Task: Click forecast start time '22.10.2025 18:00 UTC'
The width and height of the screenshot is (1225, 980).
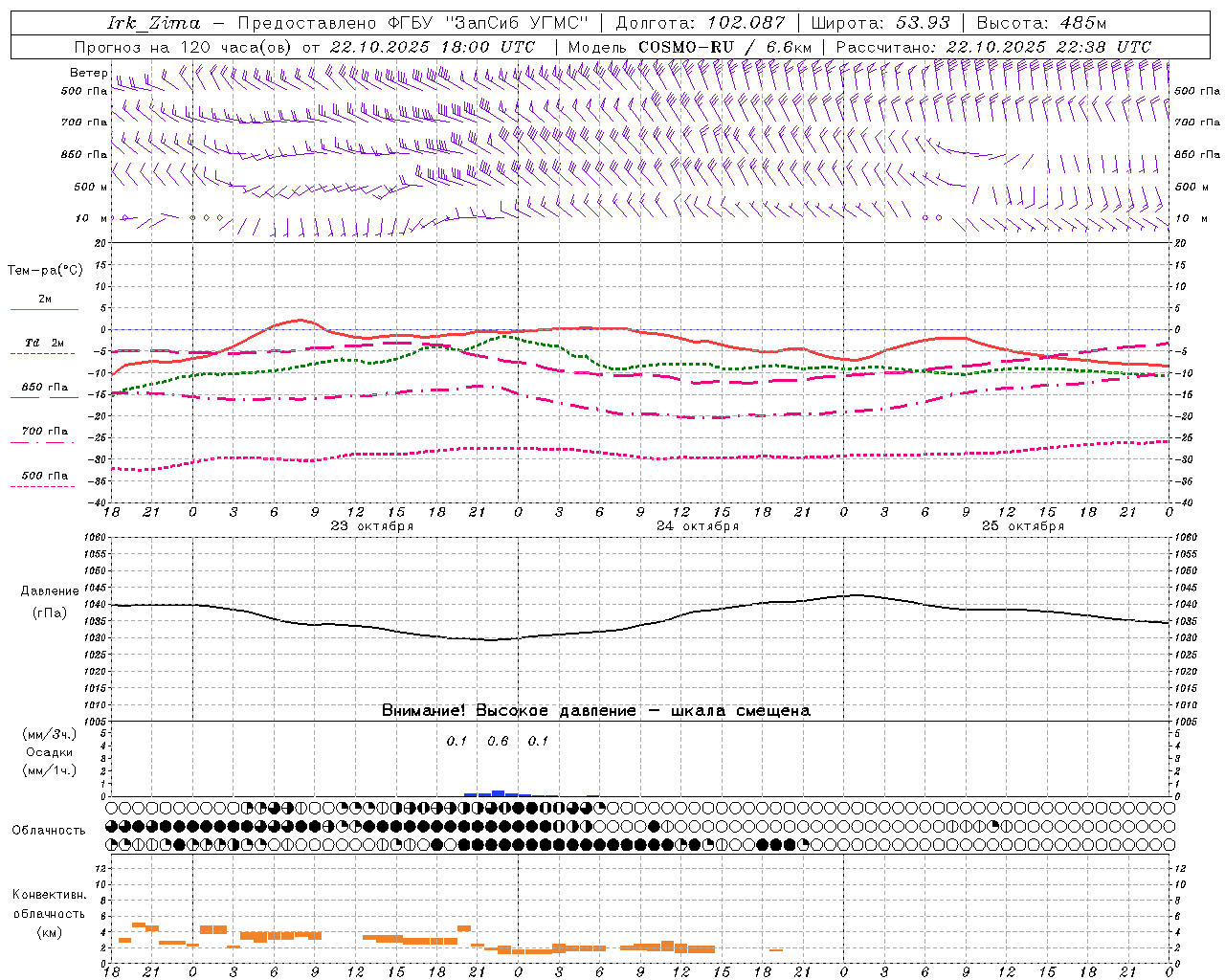Action: pyautogui.click(x=433, y=47)
